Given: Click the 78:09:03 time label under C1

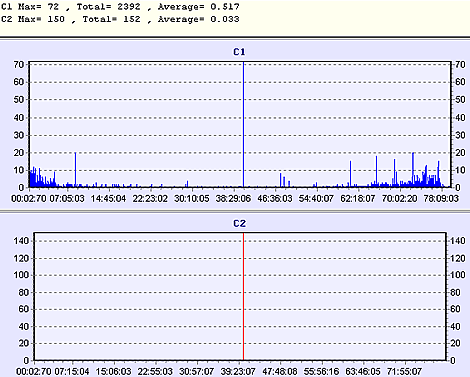Looking at the screenshot, I should pos(441,199).
